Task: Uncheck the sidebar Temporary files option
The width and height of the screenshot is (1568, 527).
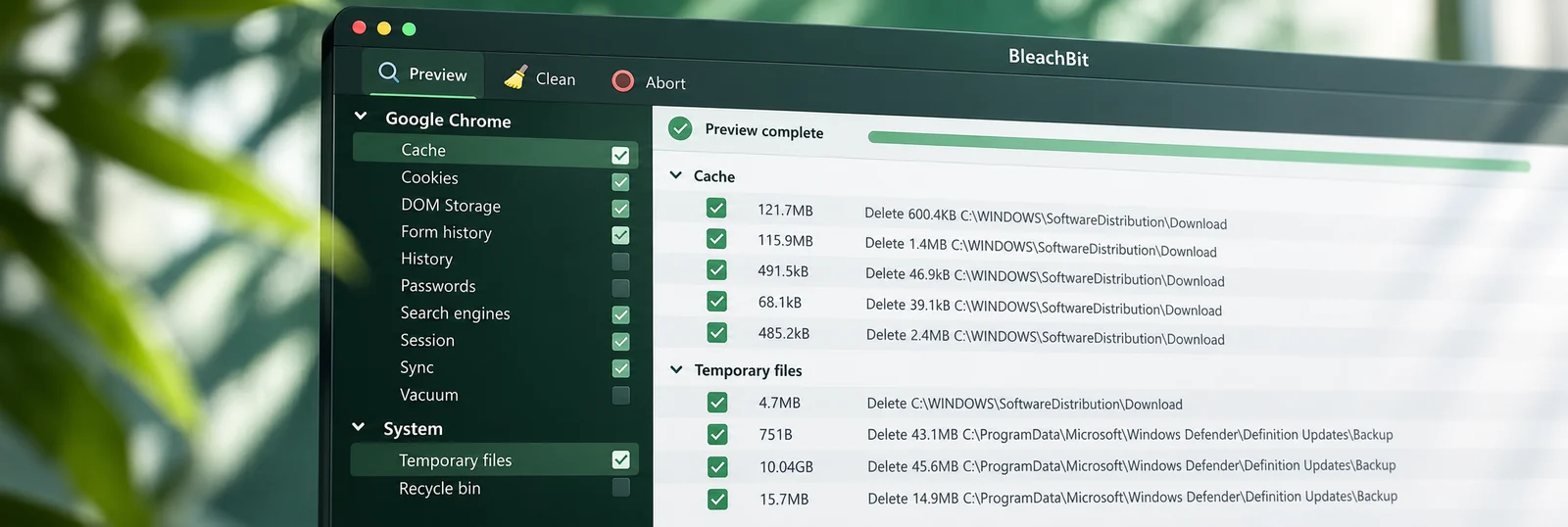Action: coord(620,459)
